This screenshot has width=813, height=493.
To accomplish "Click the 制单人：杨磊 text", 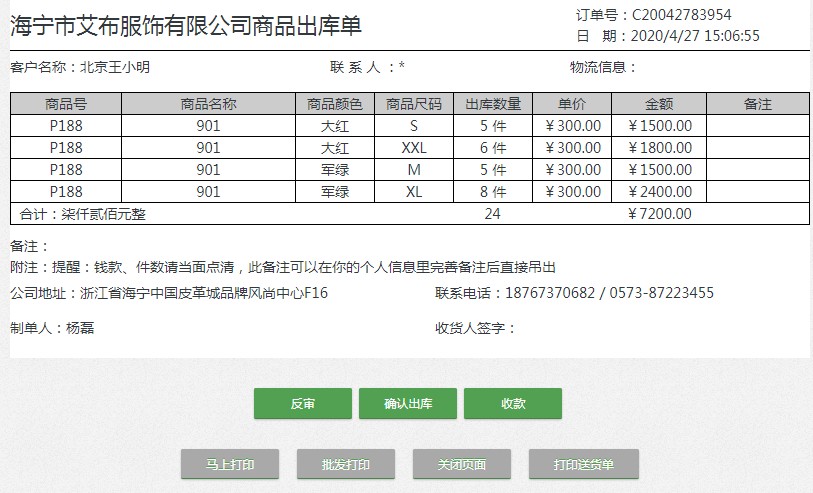I will [52, 328].
